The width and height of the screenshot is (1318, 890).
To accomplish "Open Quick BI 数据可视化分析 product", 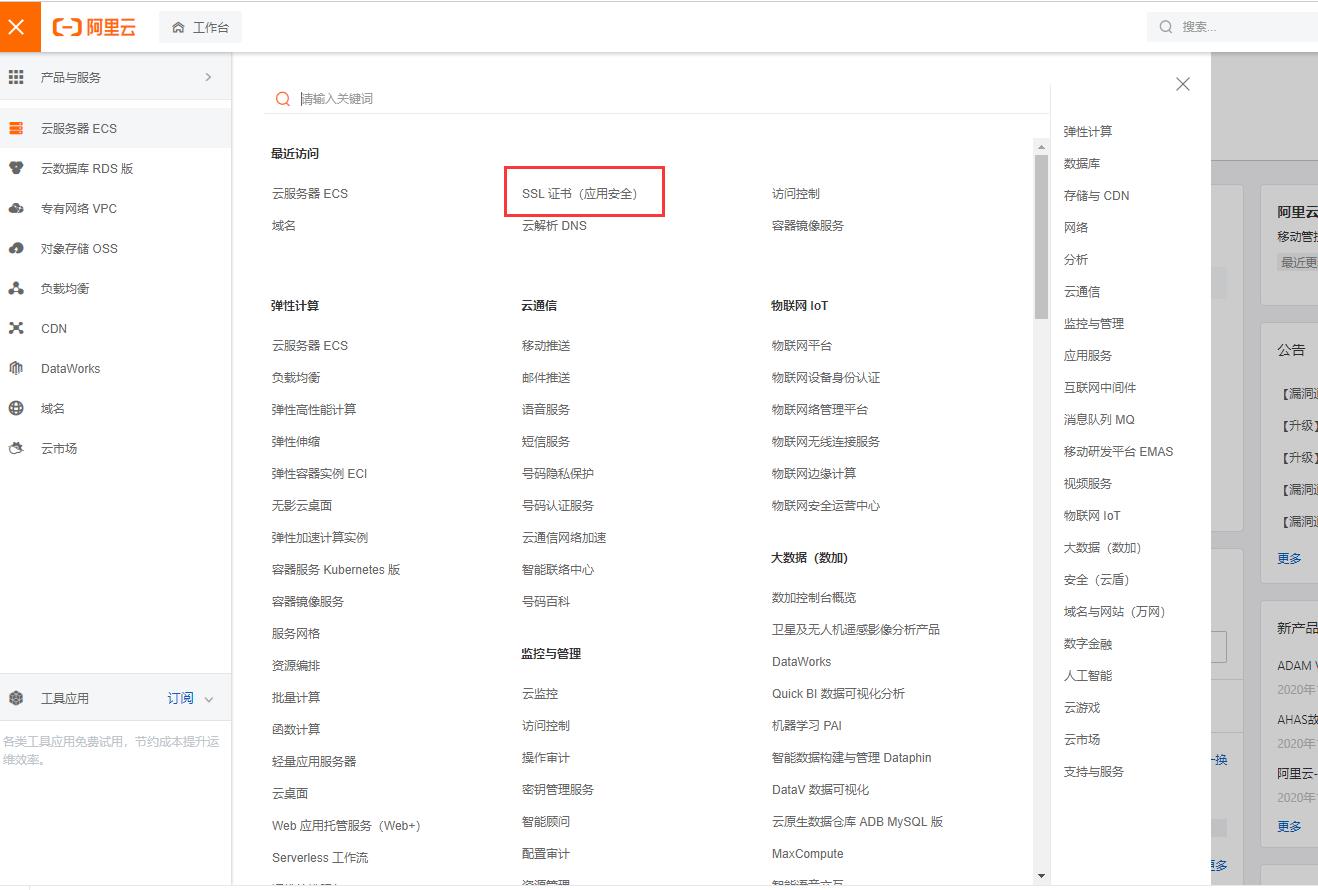I will [x=838, y=693].
